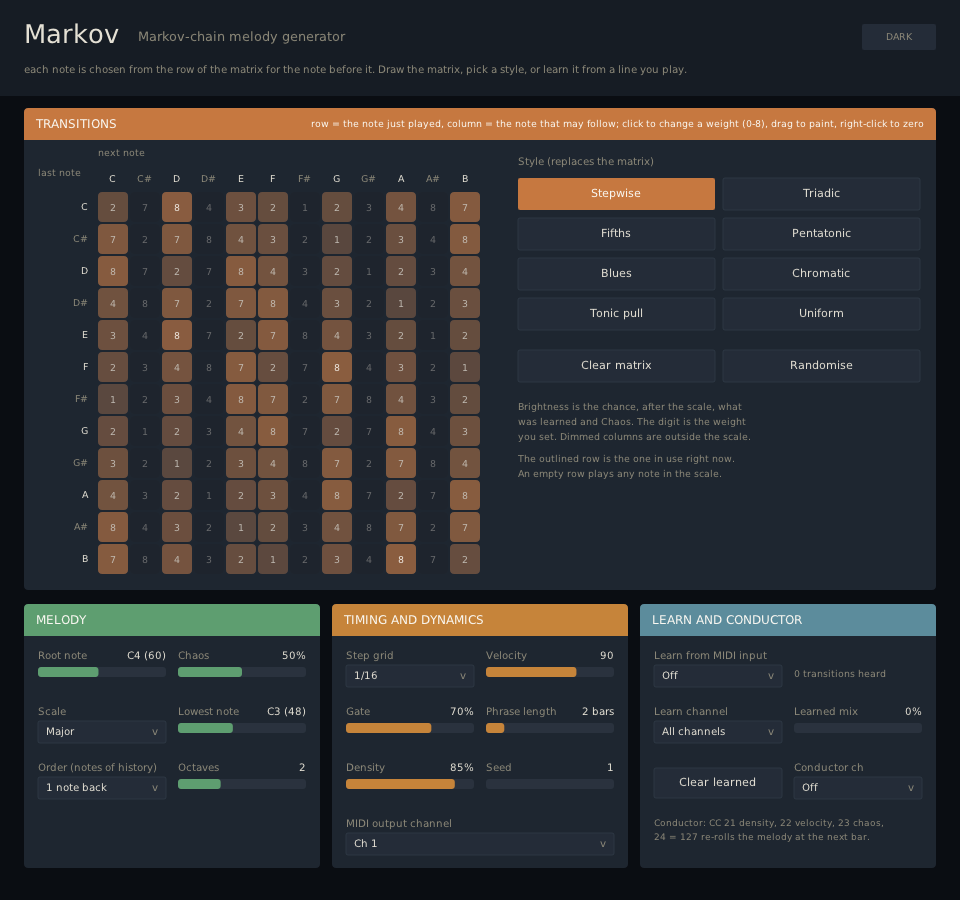Click matrix cell row G, column A
The width and height of the screenshot is (960, 900).
tap(401, 432)
